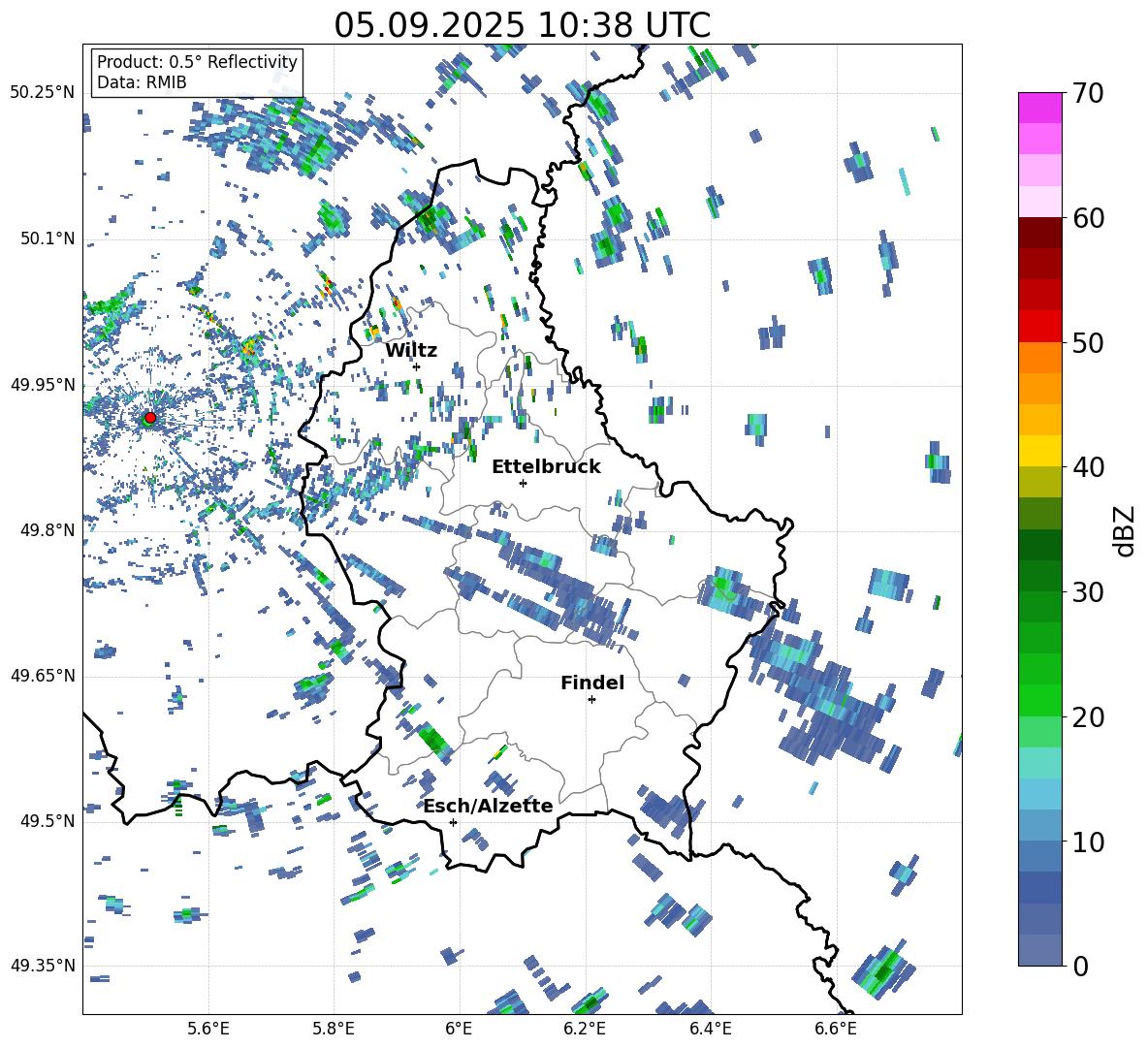Image resolution: width=1148 pixels, height=1048 pixels.
Task: Click the colorbar tick label 20
Action: click(1087, 717)
